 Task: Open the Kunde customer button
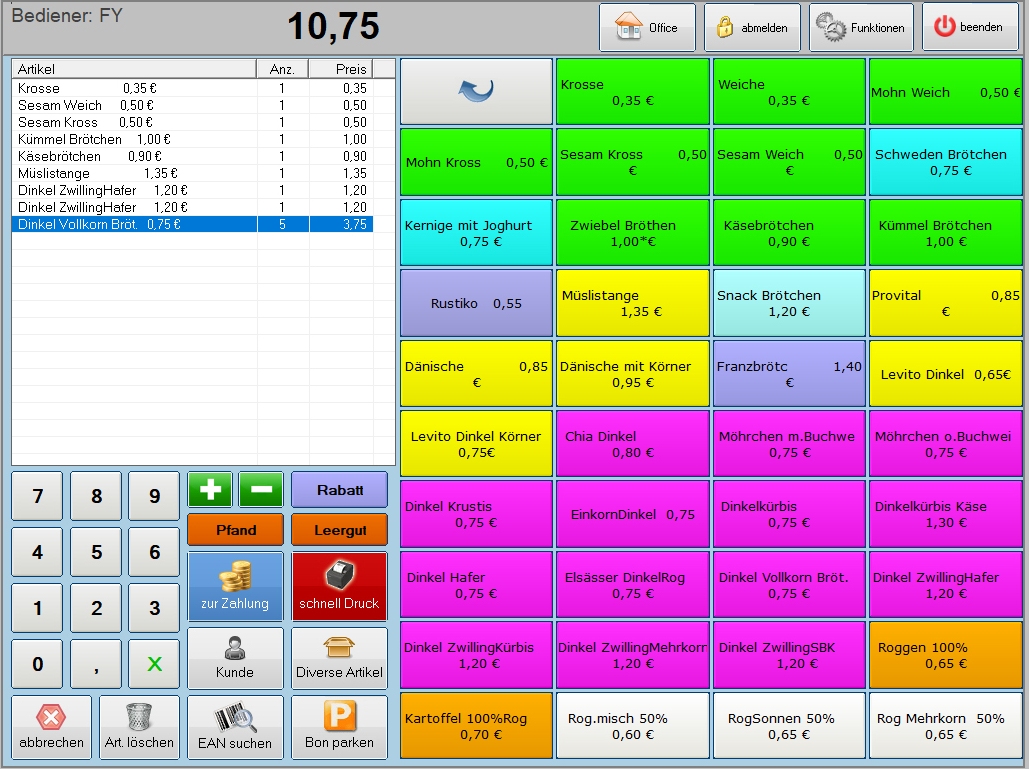pyautogui.click(x=236, y=658)
